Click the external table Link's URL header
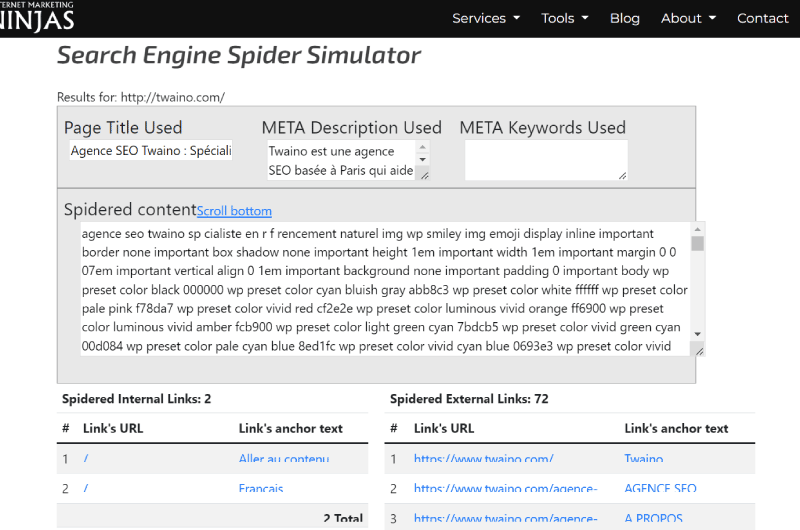The image size is (800, 530). click(x=444, y=428)
